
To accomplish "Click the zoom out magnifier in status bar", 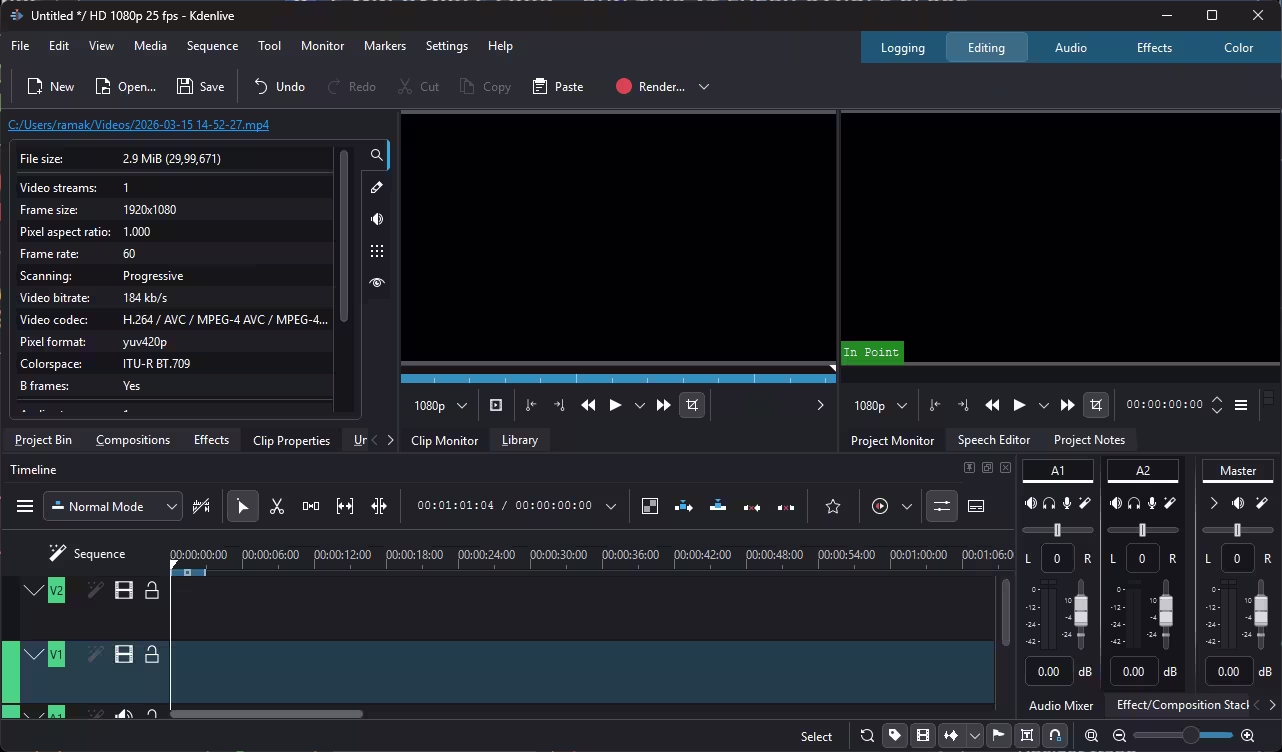I will click(x=1120, y=736).
